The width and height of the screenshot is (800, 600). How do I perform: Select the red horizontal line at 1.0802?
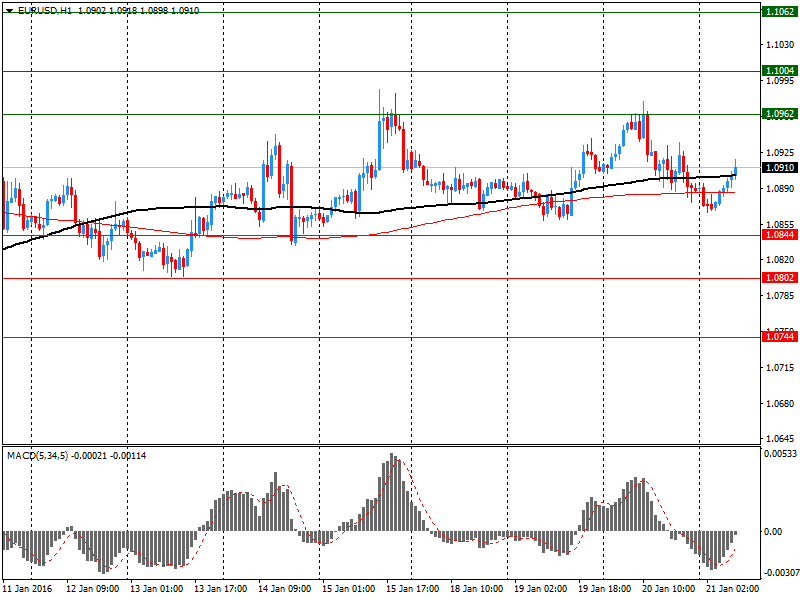(x=381, y=279)
